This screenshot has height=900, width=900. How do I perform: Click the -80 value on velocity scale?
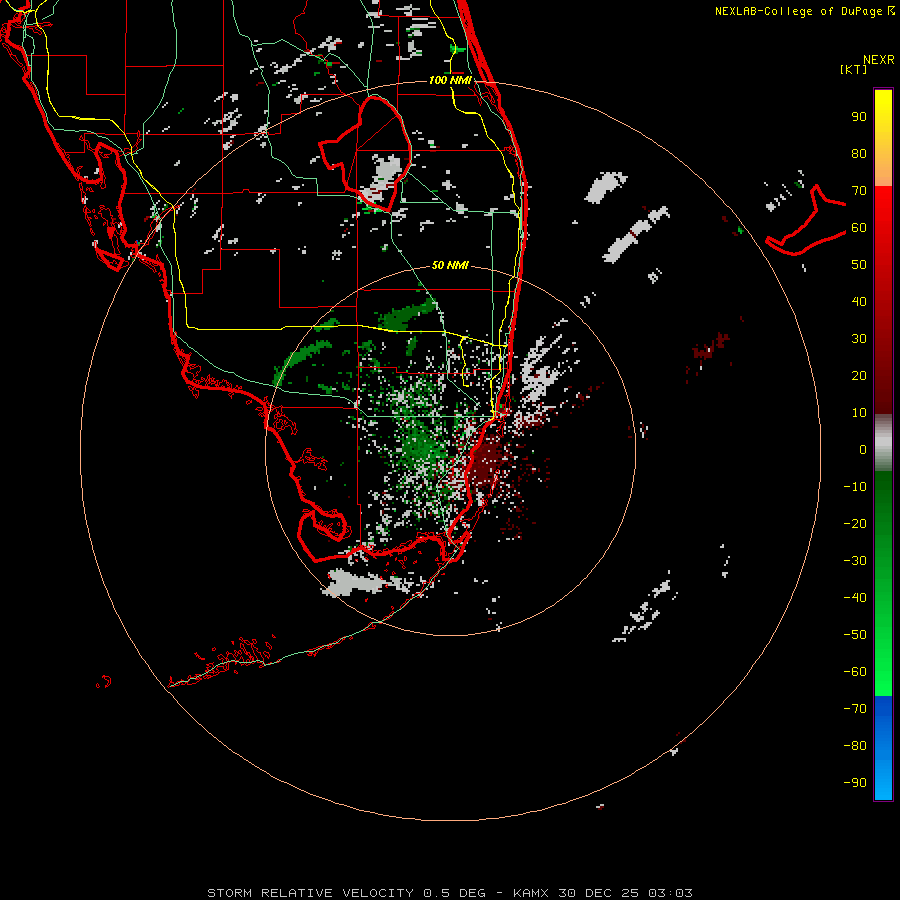[x=855, y=746]
